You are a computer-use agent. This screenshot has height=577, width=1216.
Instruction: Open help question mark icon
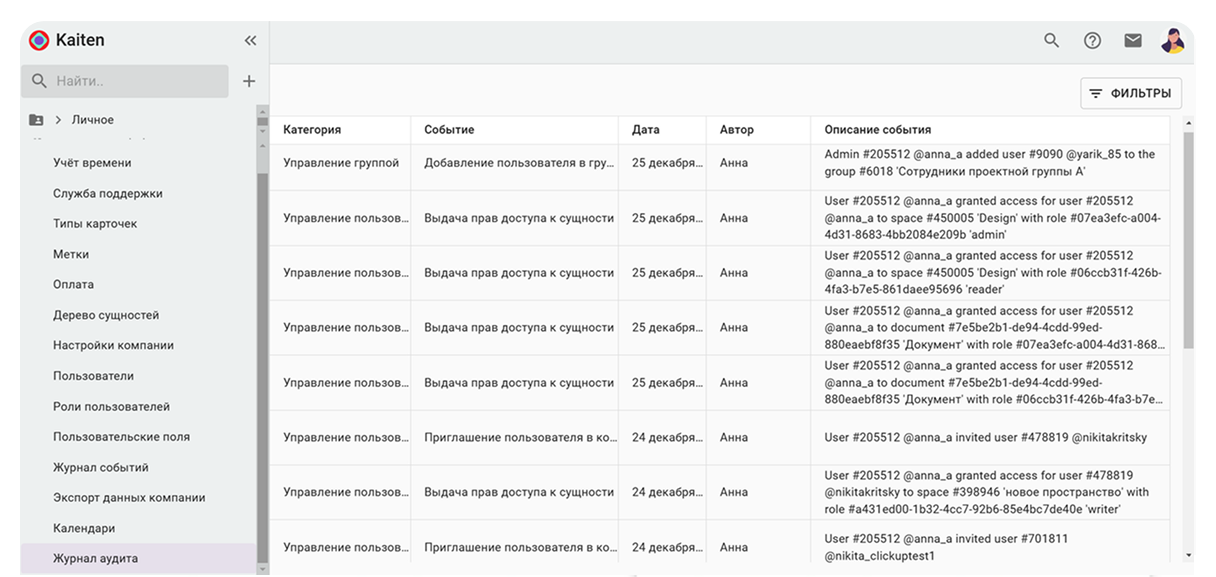point(1092,40)
